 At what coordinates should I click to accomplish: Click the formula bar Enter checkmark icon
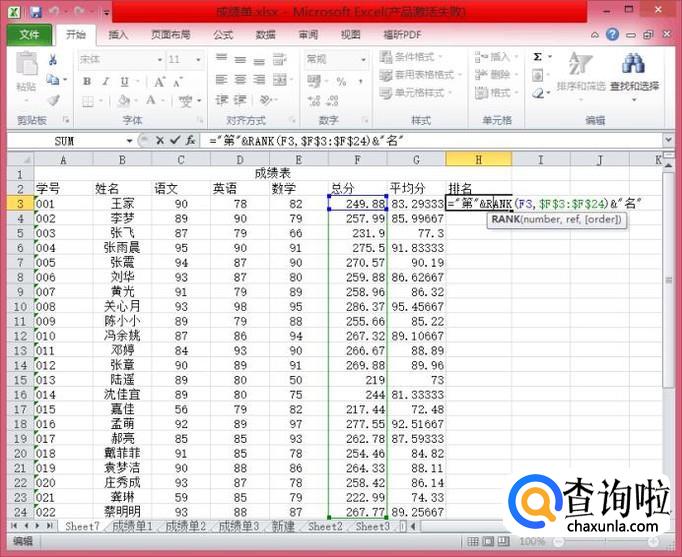coord(175,140)
